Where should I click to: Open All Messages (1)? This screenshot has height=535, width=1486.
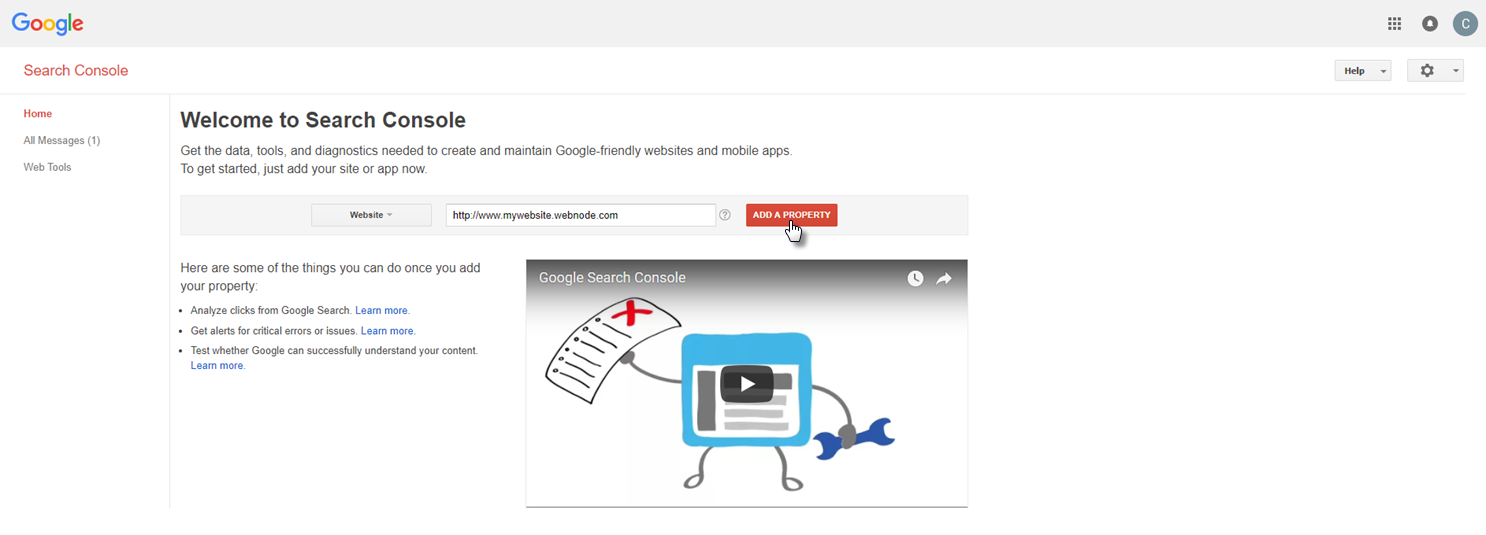click(x=62, y=141)
